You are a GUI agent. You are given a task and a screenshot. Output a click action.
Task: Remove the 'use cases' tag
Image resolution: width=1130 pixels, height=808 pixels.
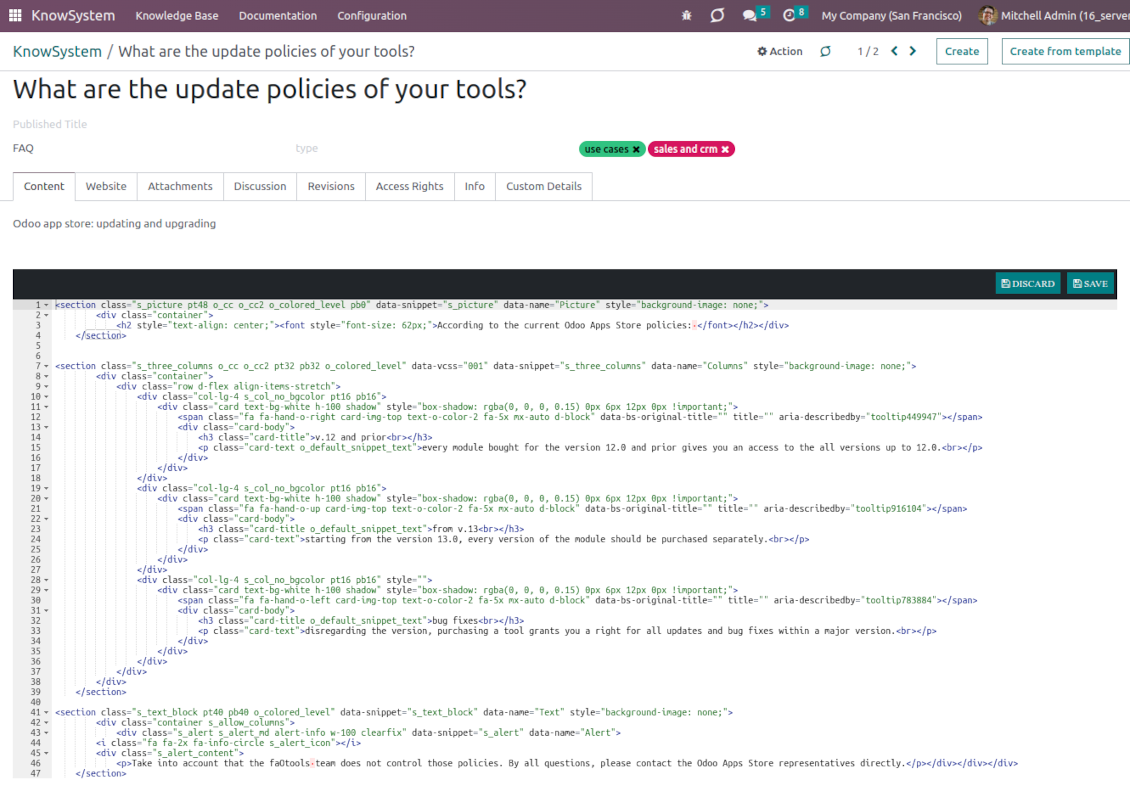(x=636, y=149)
